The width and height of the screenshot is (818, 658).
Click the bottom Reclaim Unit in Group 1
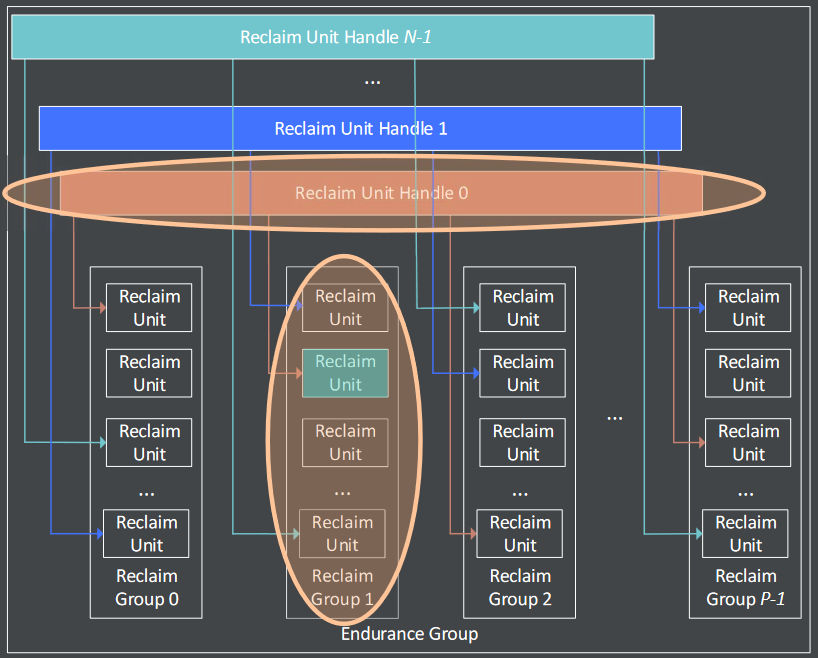[342, 534]
